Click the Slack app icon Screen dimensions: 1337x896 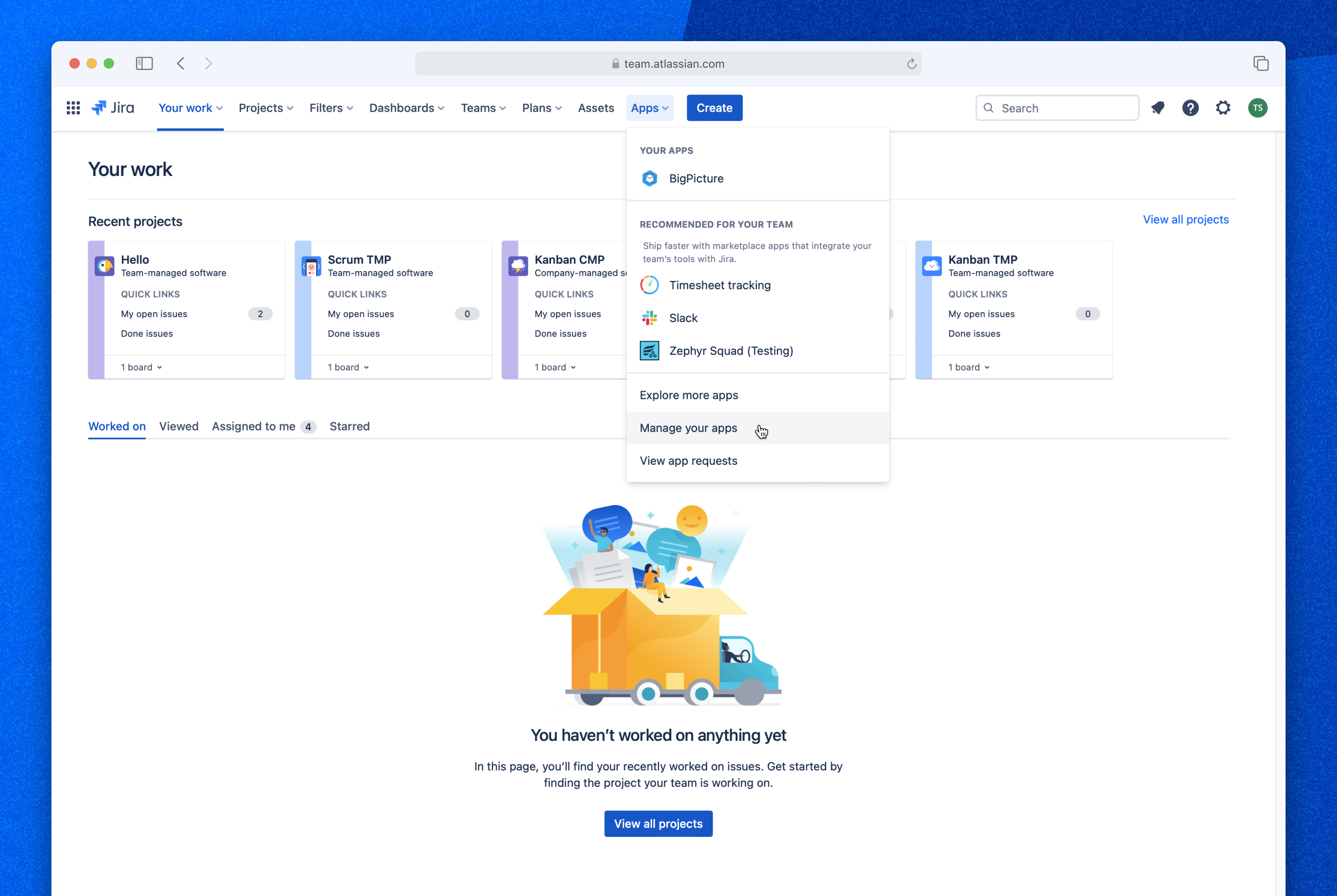tap(649, 318)
